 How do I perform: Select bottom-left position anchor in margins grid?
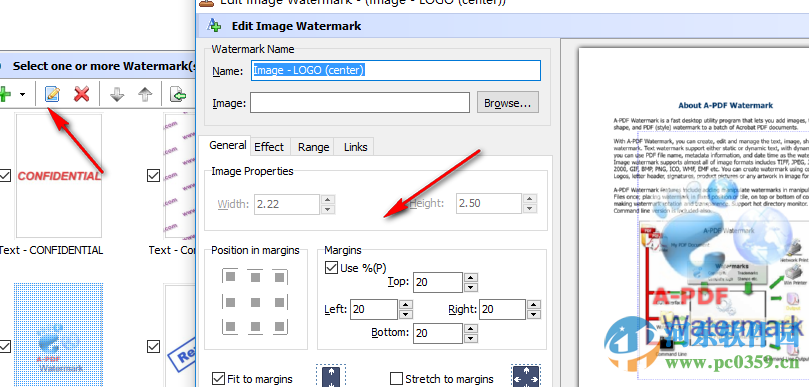click(x=231, y=326)
